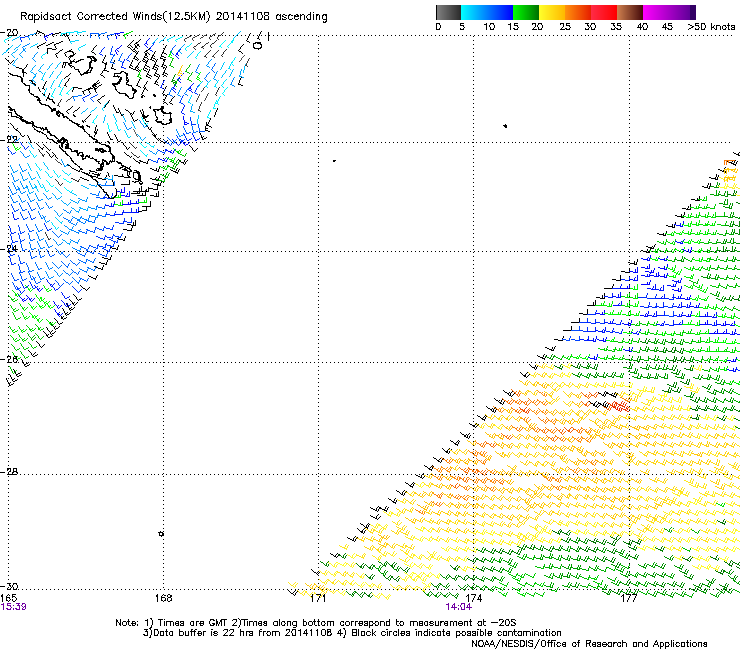Click the '177' longitude axis label
Screen dimensions: 740x650
pos(629,598)
